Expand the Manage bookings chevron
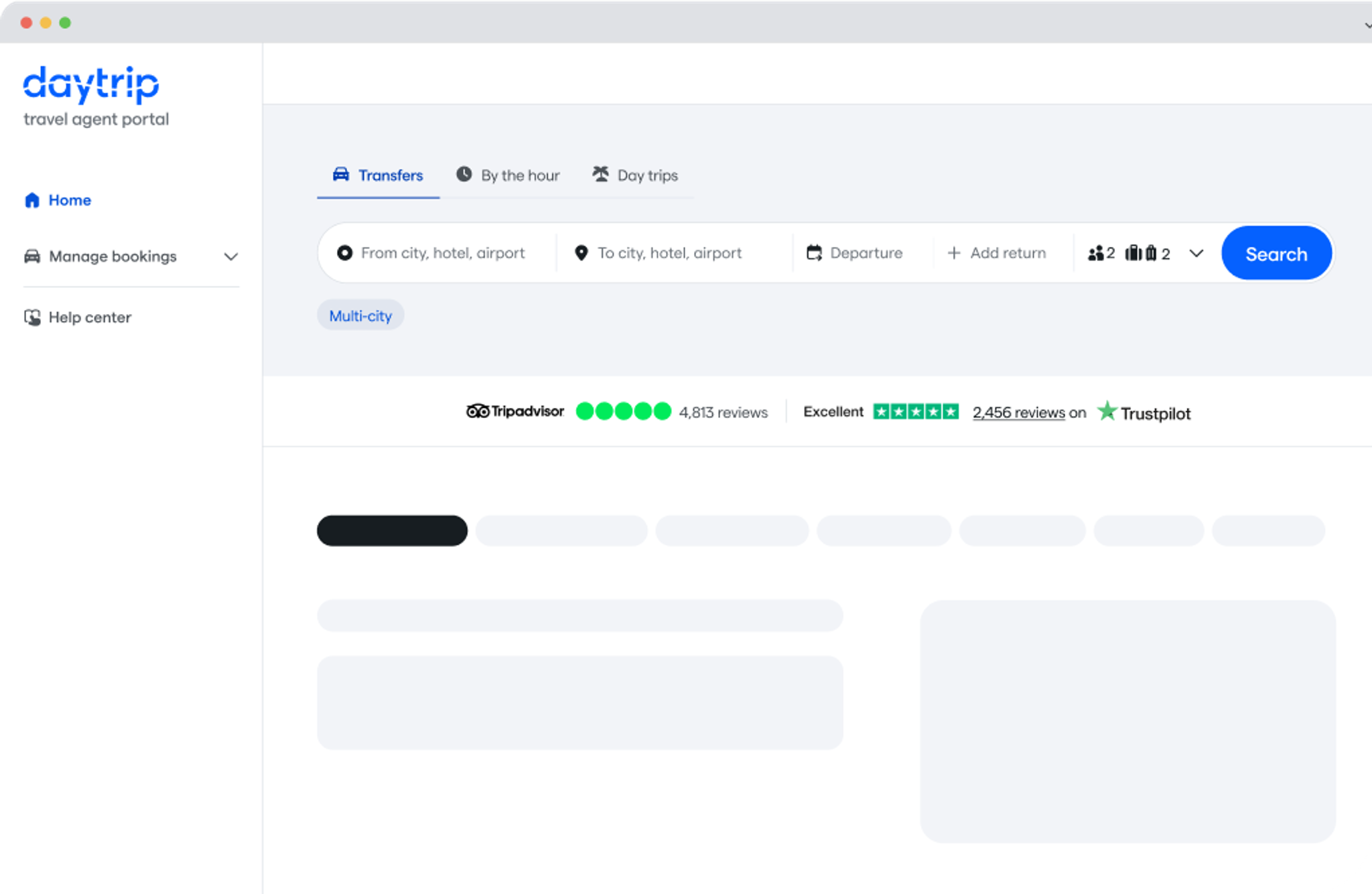 (x=231, y=256)
